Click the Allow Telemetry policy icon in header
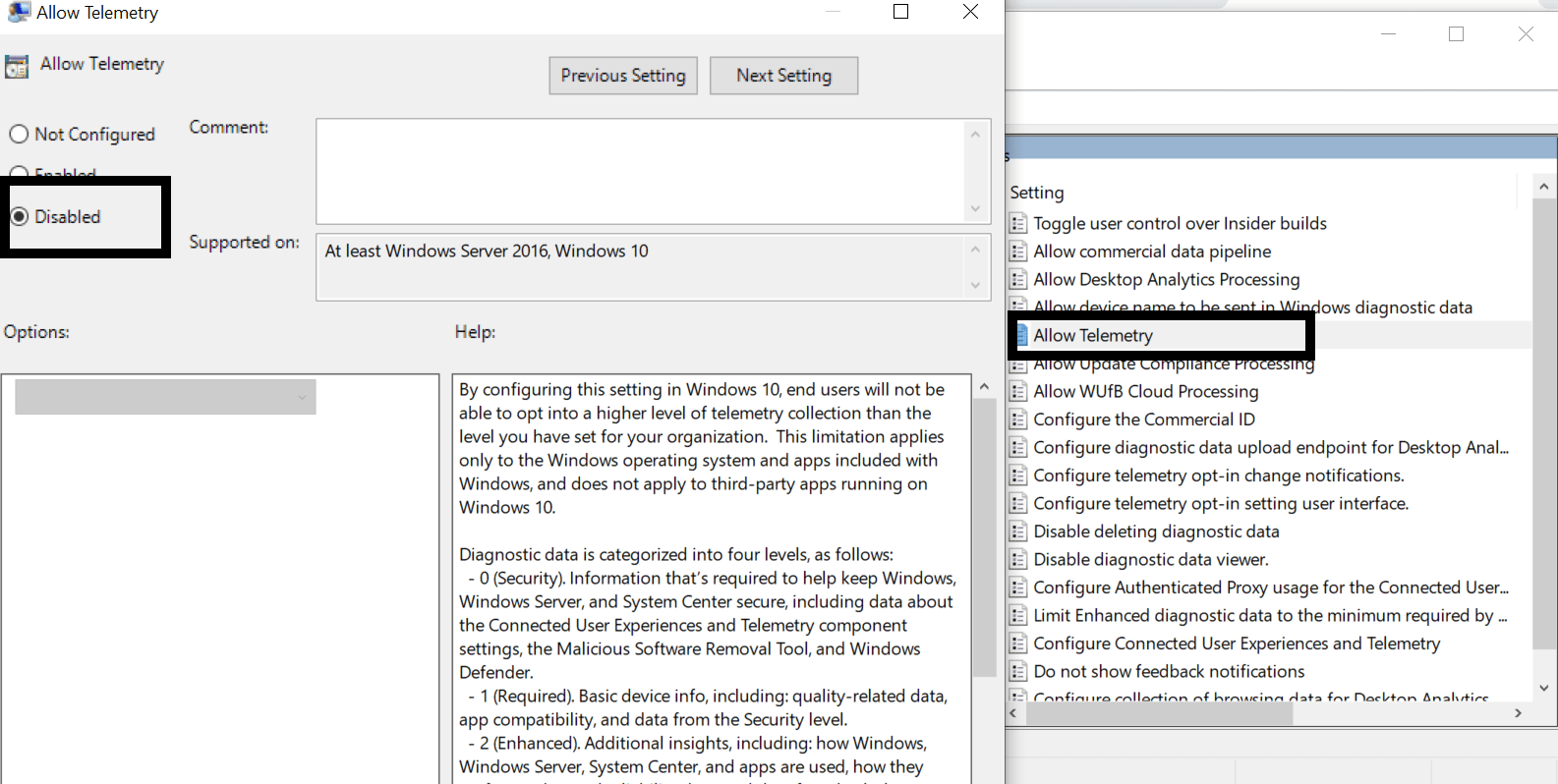This screenshot has width=1558, height=784. [x=17, y=66]
